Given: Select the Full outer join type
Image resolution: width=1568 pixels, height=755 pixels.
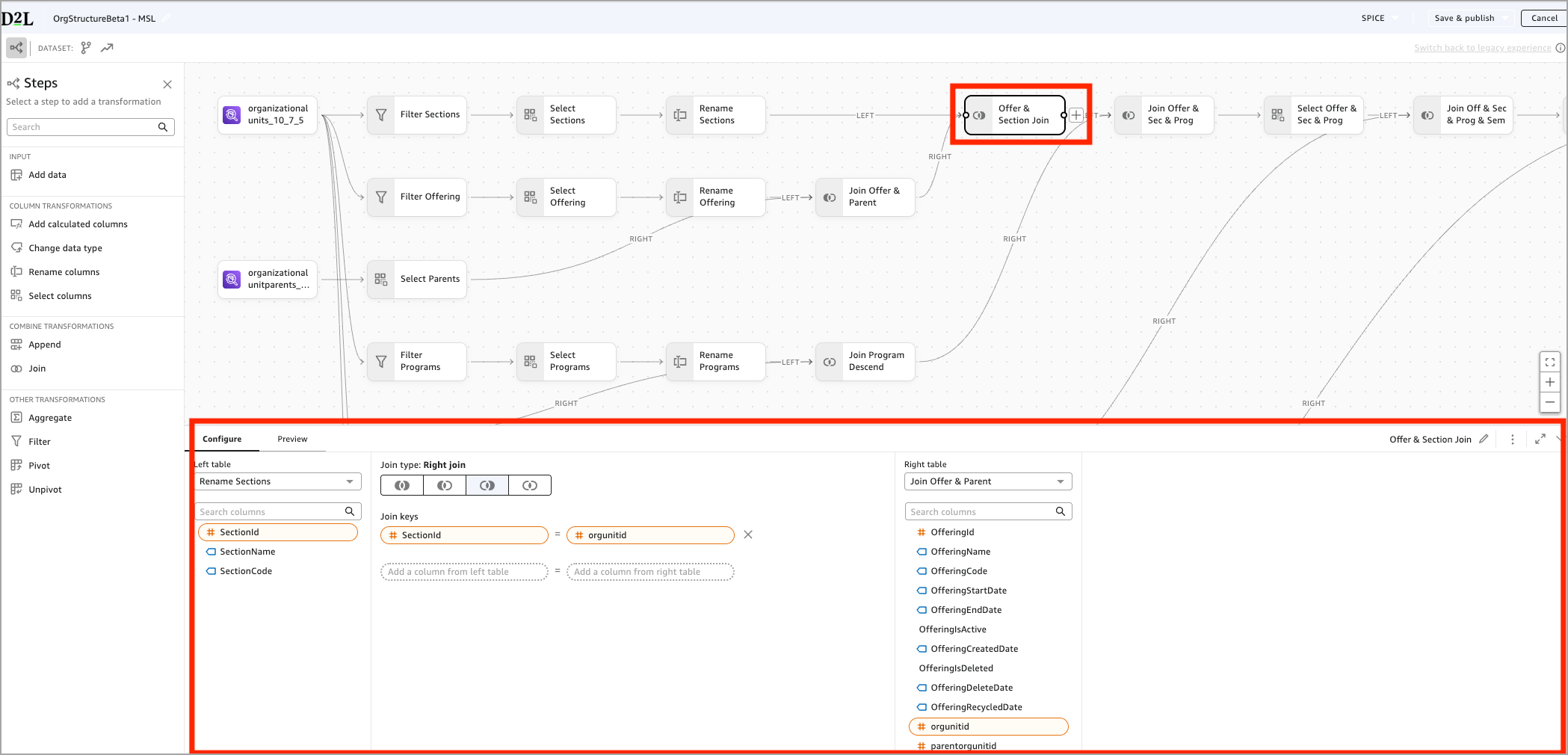Looking at the screenshot, I should pos(529,485).
